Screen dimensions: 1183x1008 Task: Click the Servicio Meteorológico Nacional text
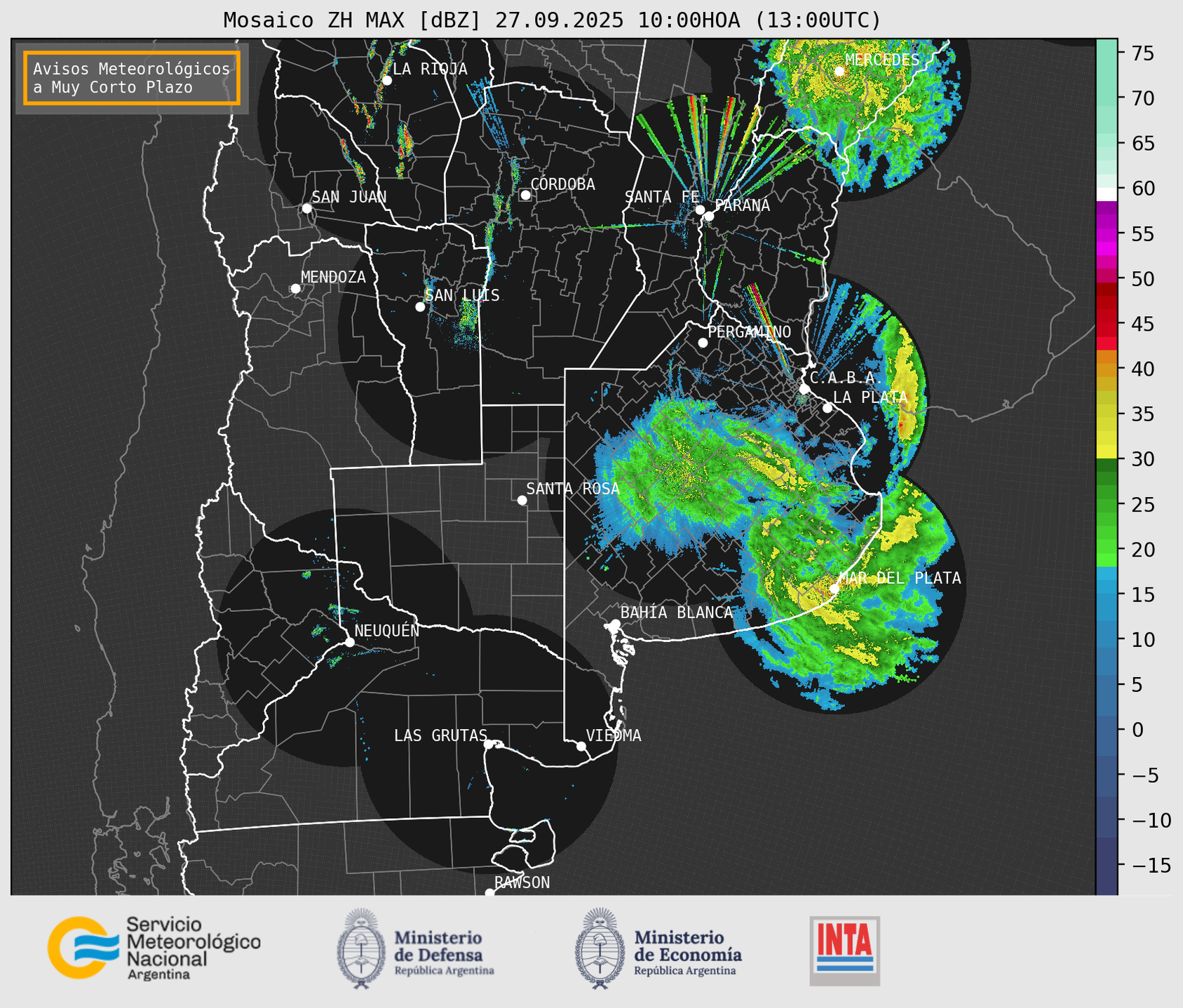click(193, 948)
